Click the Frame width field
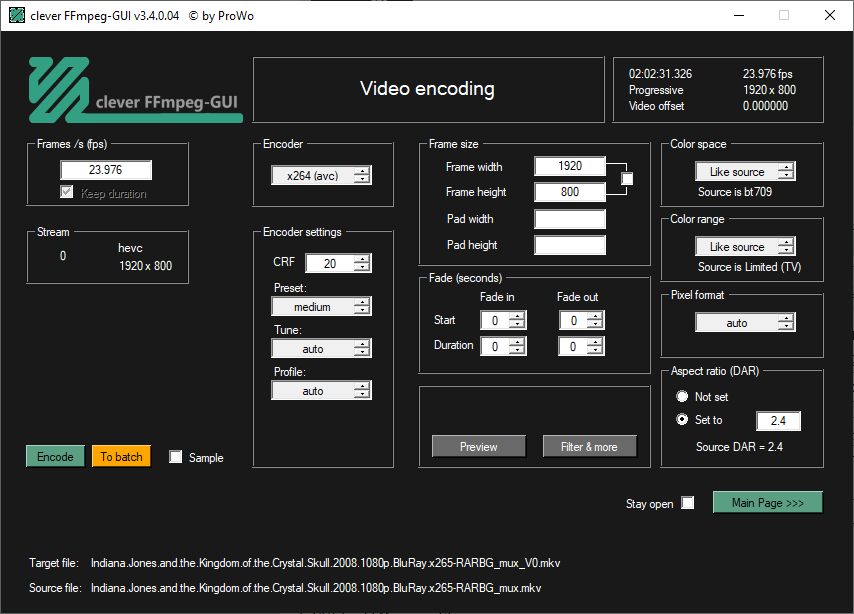The width and height of the screenshot is (854, 614). tap(570, 166)
